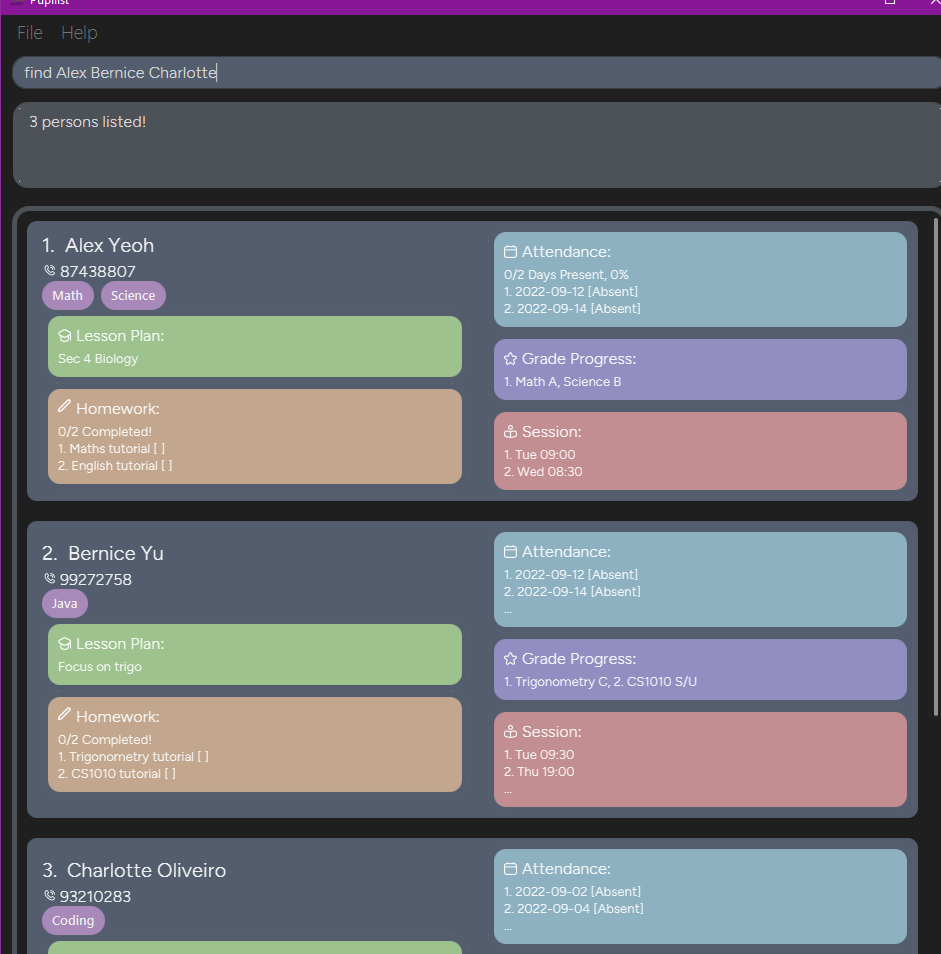Viewport: 941px width, 954px height.
Task: Click the phone icon beside 99272758
Action: (x=50, y=578)
